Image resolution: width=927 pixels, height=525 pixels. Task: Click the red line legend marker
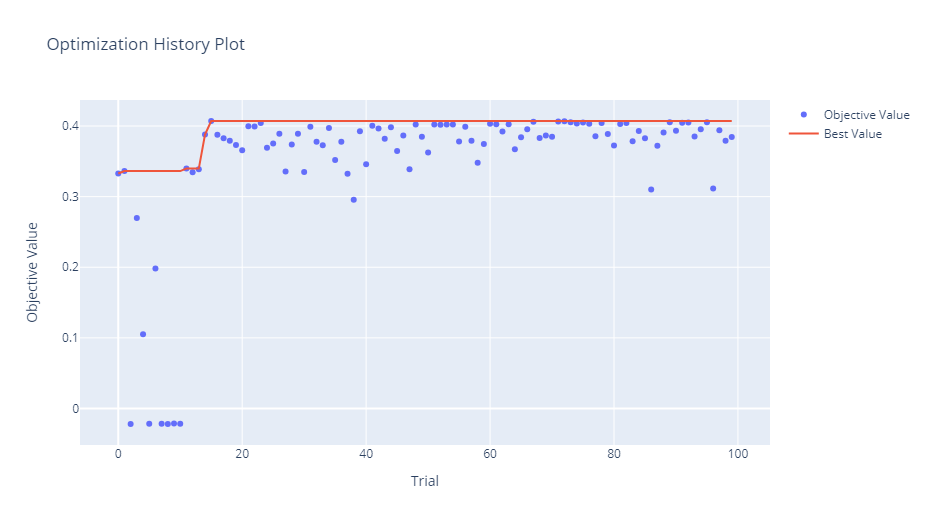pyautogui.click(x=803, y=134)
